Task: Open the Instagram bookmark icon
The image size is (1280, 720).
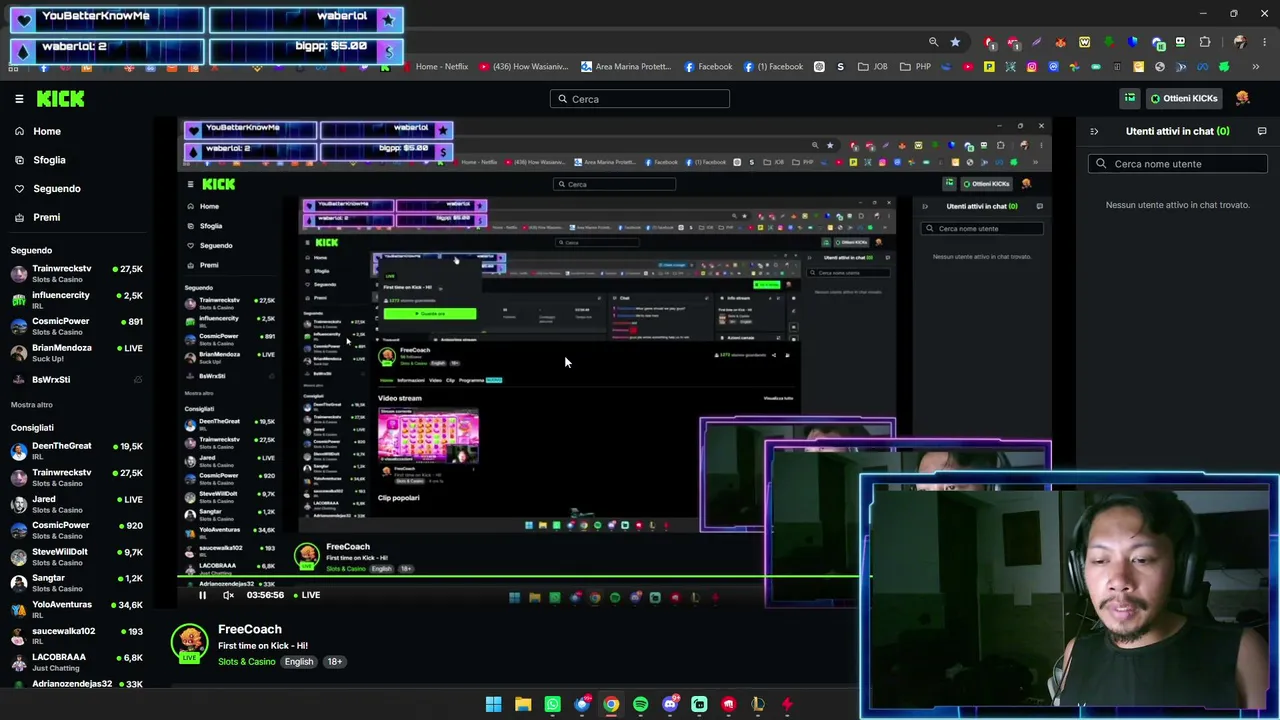Action: (1032, 67)
